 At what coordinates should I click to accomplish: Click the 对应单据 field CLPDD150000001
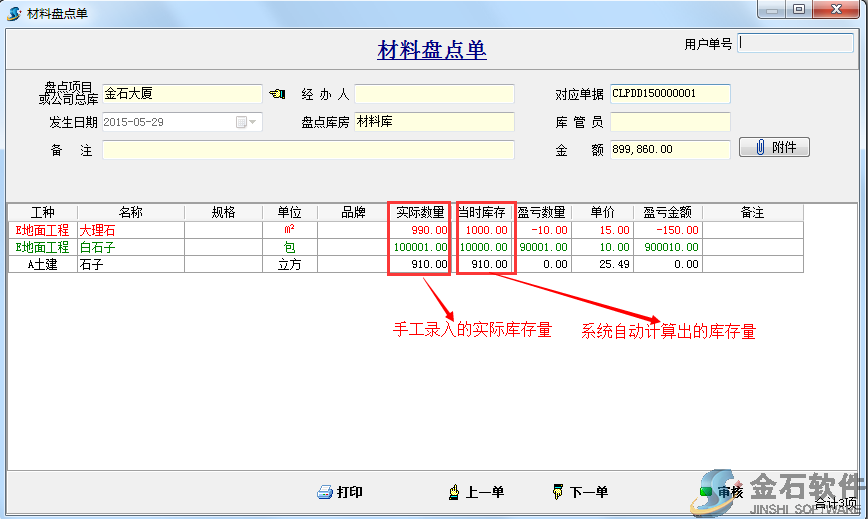[x=670, y=94]
